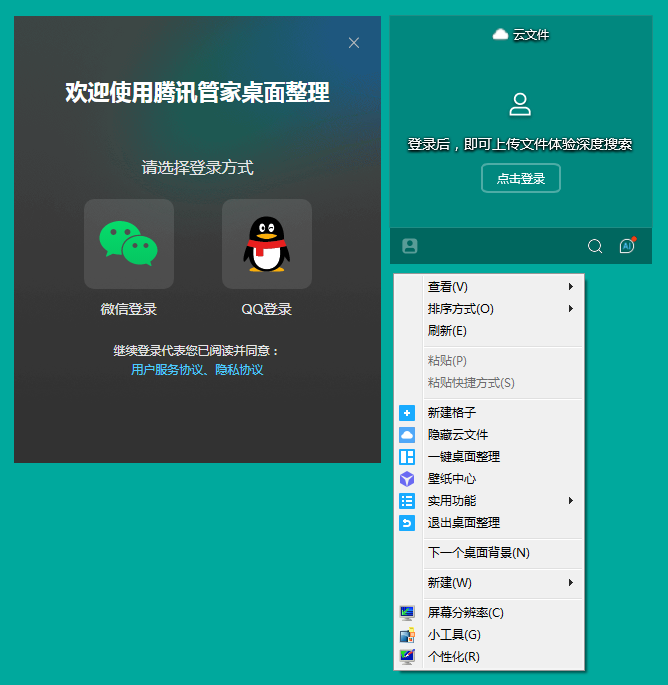
Task: Click the 一键桌面整理 layout icon
Action: [407, 457]
